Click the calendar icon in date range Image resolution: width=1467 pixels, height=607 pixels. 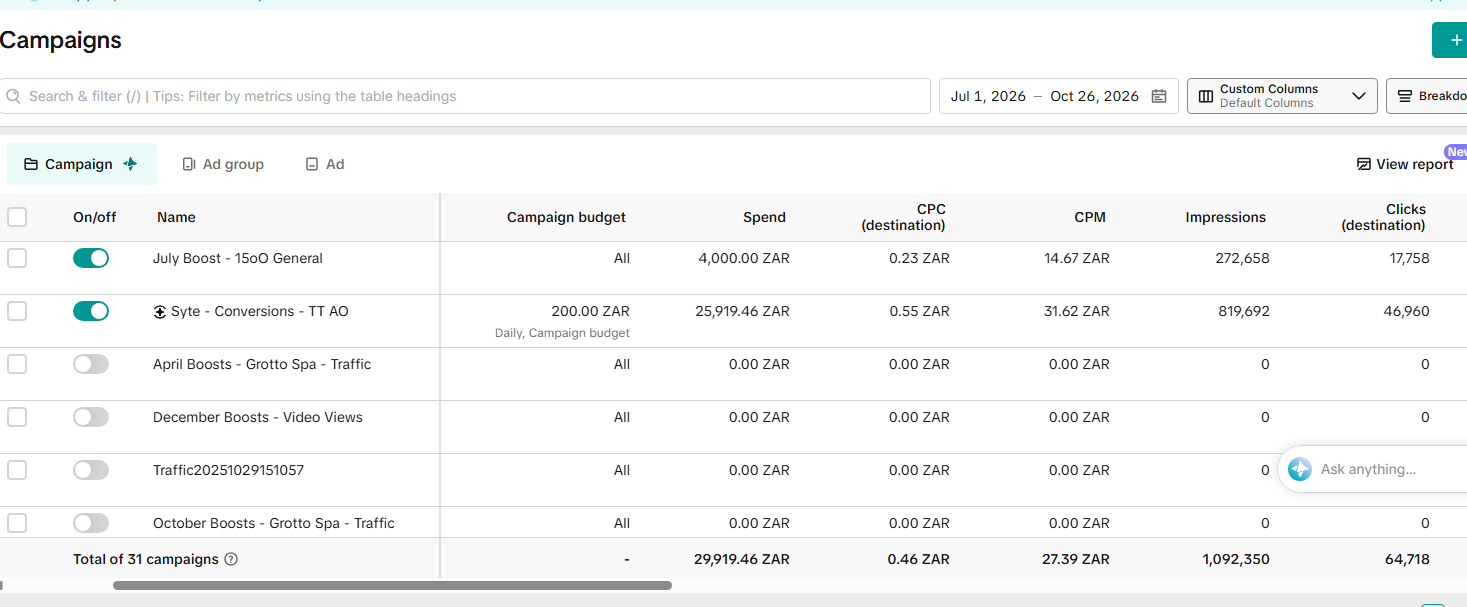(x=1159, y=96)
